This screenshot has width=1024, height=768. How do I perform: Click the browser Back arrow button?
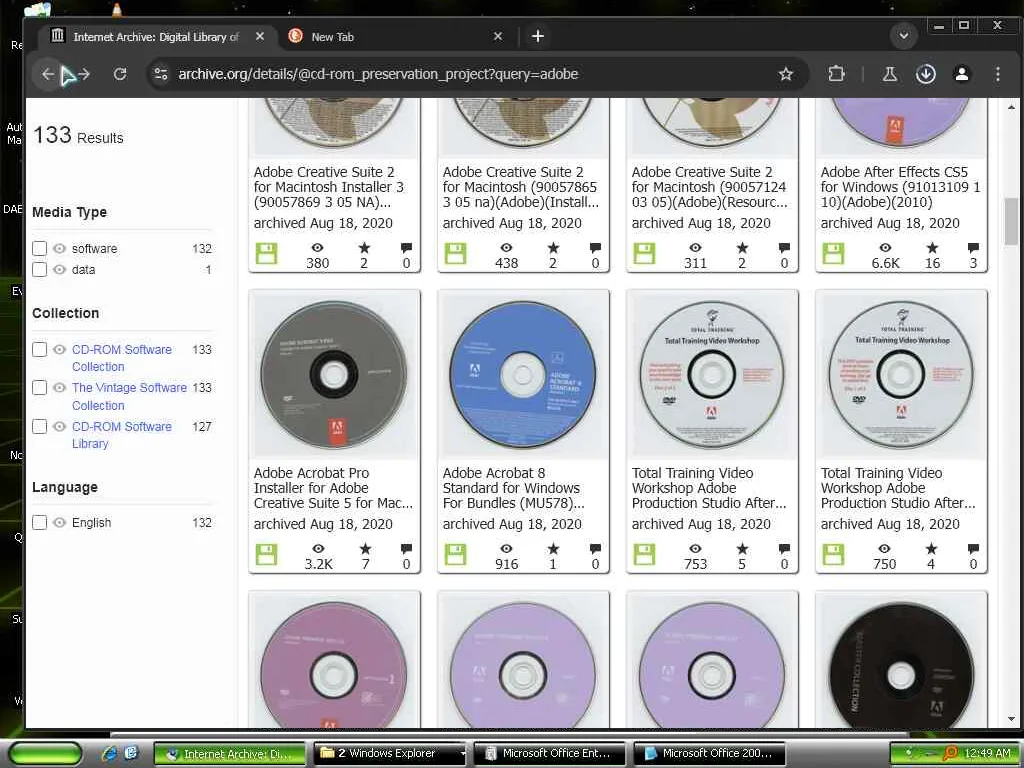[48, 74]
